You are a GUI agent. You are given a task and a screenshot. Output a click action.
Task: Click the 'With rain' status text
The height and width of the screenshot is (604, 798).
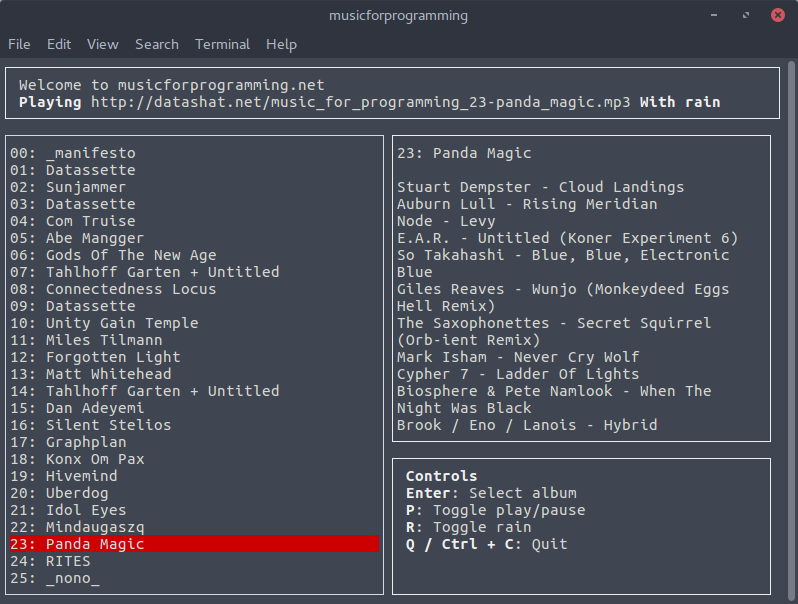[680, 102]
